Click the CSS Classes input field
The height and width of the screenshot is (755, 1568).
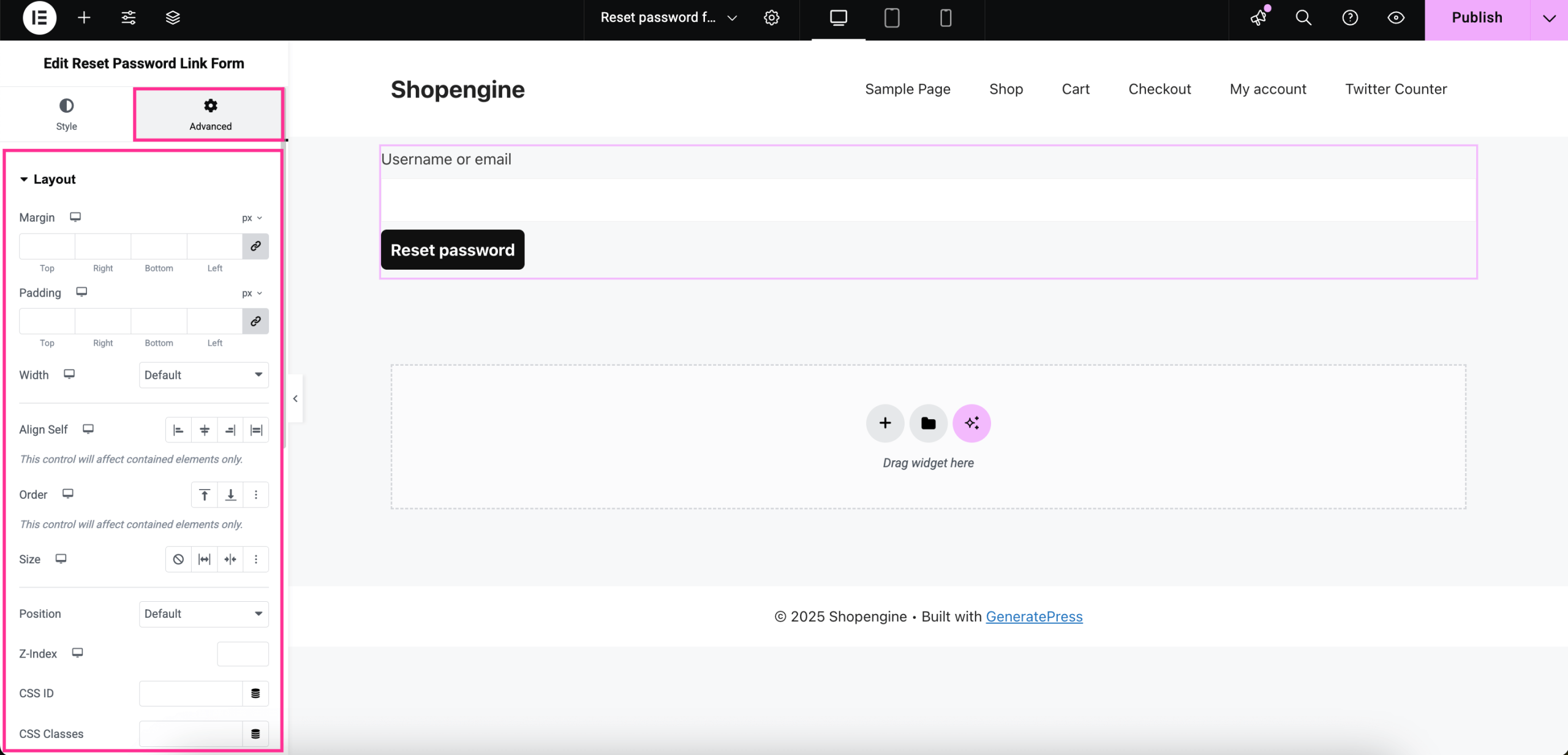190,734
